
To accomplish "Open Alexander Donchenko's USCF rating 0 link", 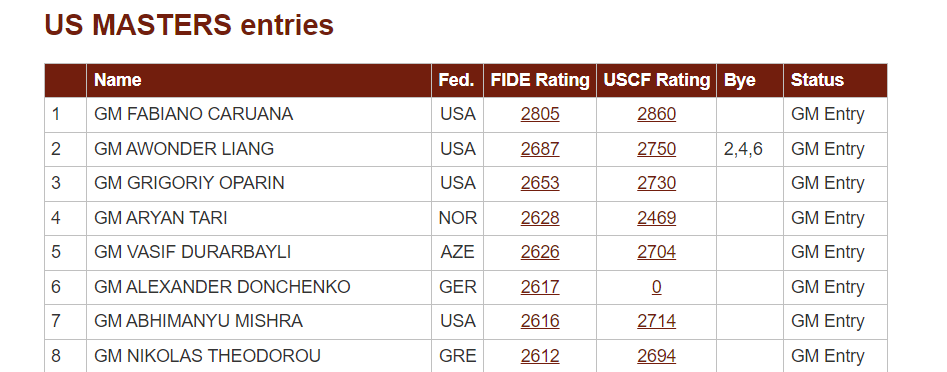I will 656,287.
